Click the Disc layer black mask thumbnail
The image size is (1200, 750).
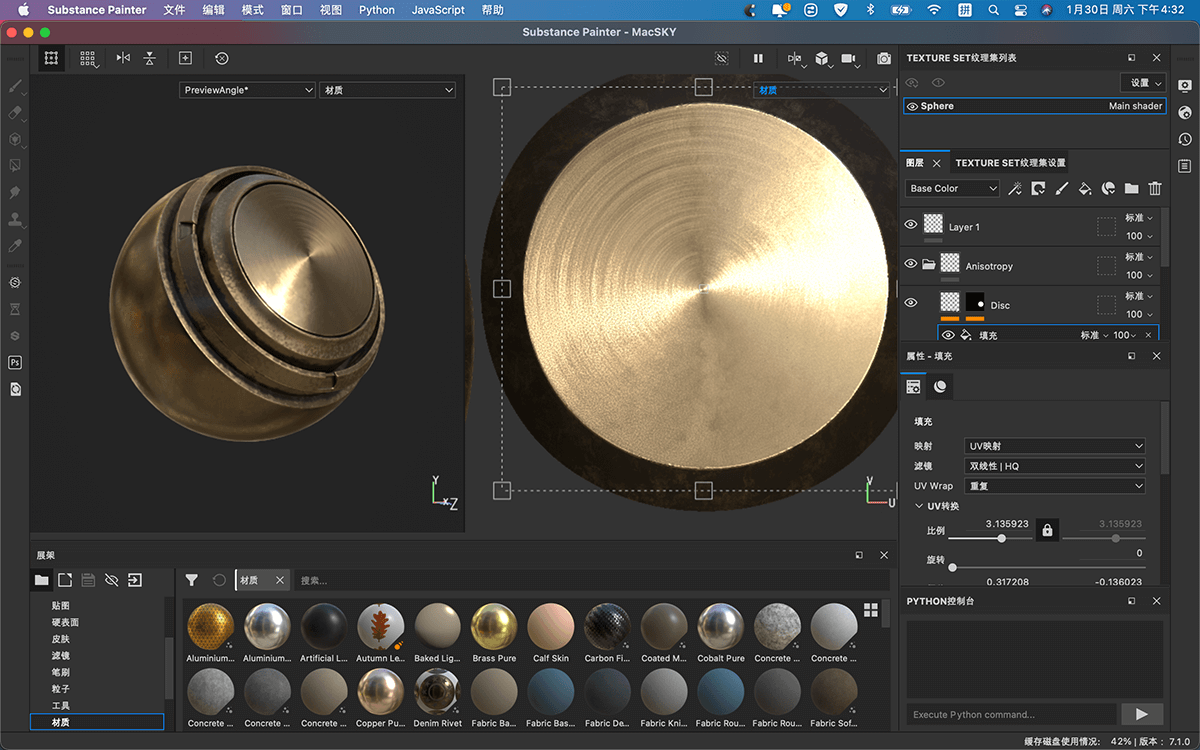point(975,303)
